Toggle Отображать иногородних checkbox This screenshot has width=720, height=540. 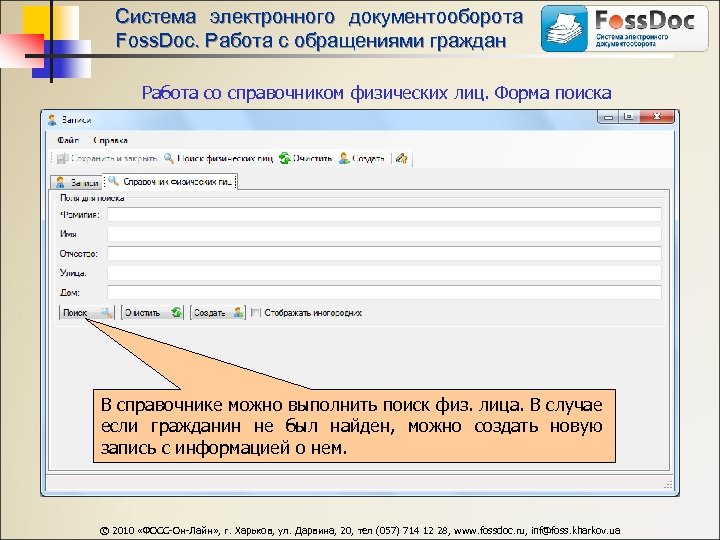tap(256, 313)
